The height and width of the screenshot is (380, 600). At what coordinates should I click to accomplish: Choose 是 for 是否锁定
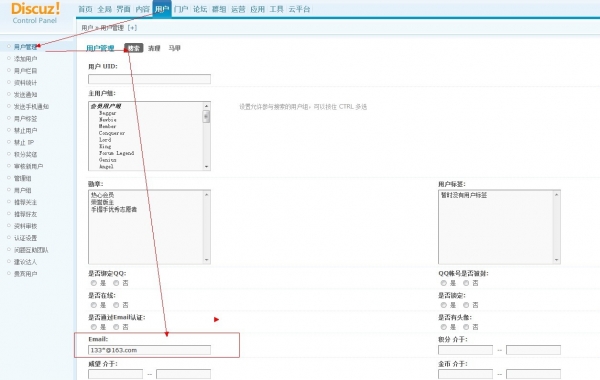click(x=443, y=305)
